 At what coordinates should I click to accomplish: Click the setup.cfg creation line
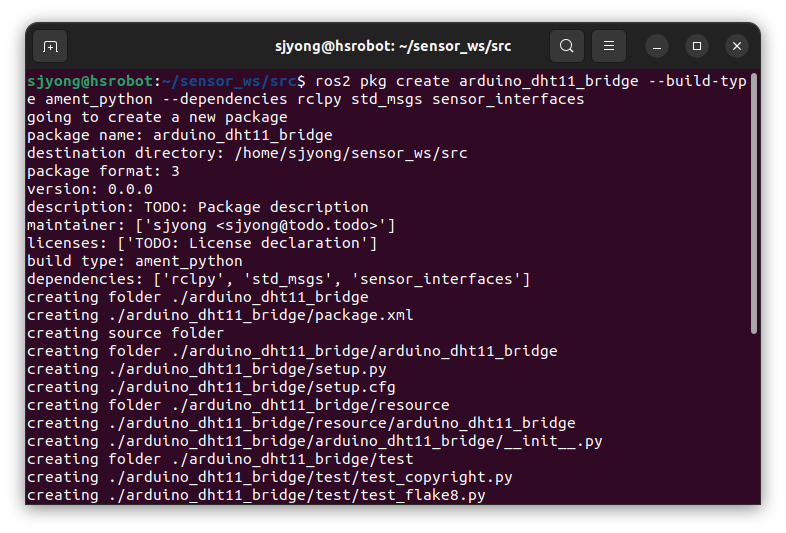[211, 388]
